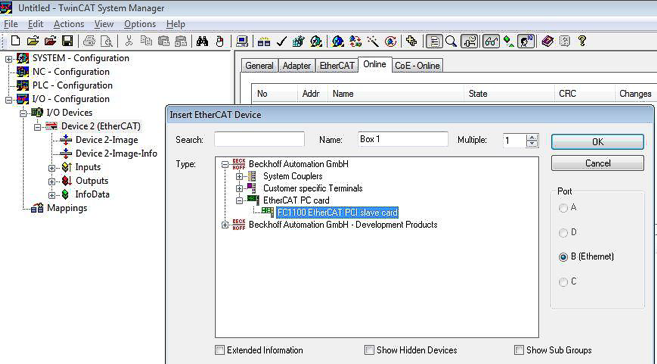Expand Customer specific Terminals in the Type list
The width and height of the screenshot is (657, 364).
[239, 188]
